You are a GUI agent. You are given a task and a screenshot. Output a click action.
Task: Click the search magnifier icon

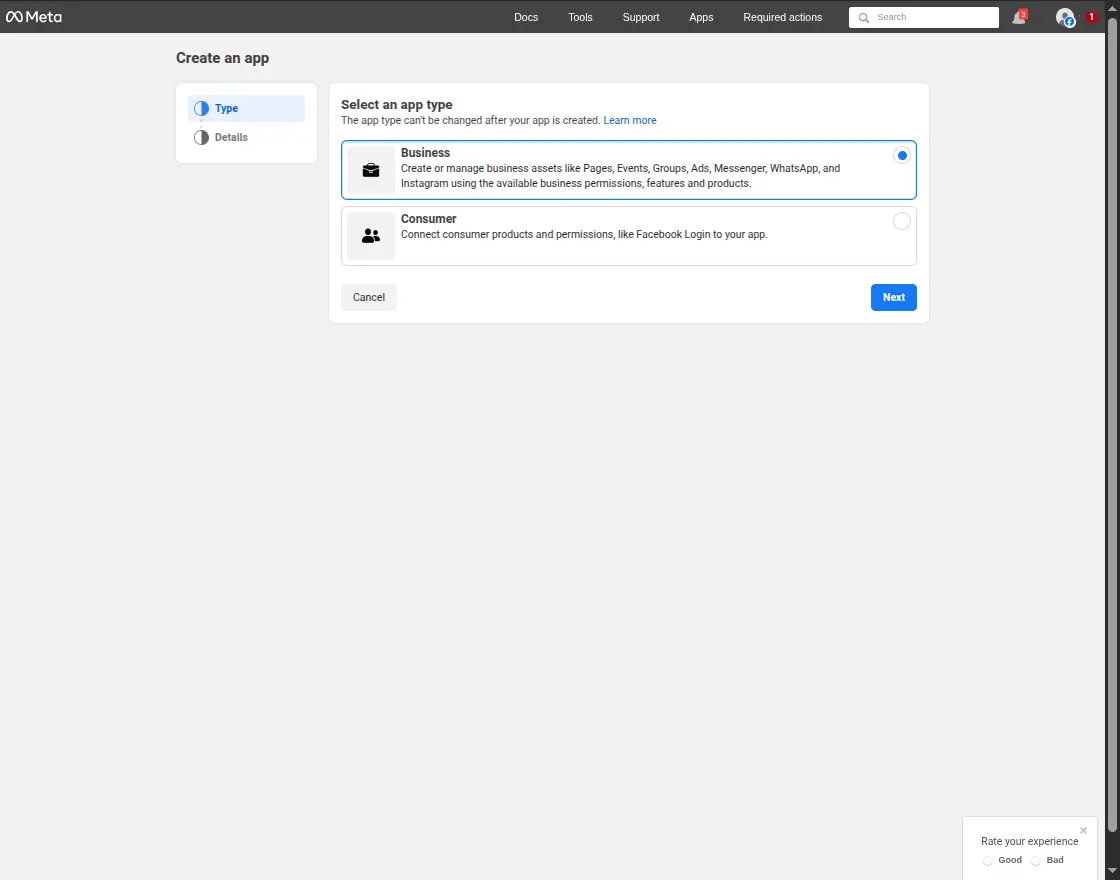click(x=864, y=17)
